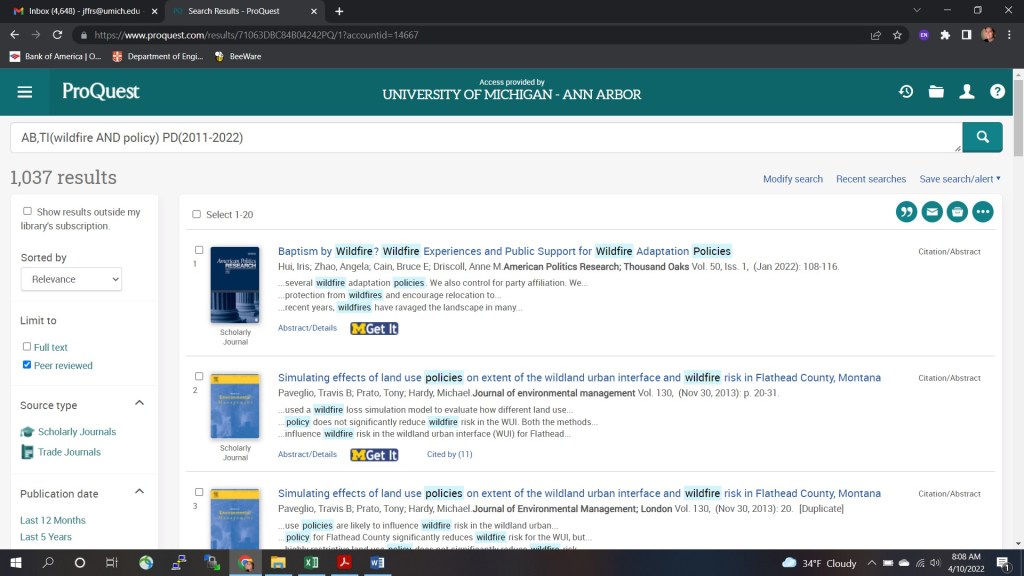
Task: Open recent search history icon
Action: 906,92
